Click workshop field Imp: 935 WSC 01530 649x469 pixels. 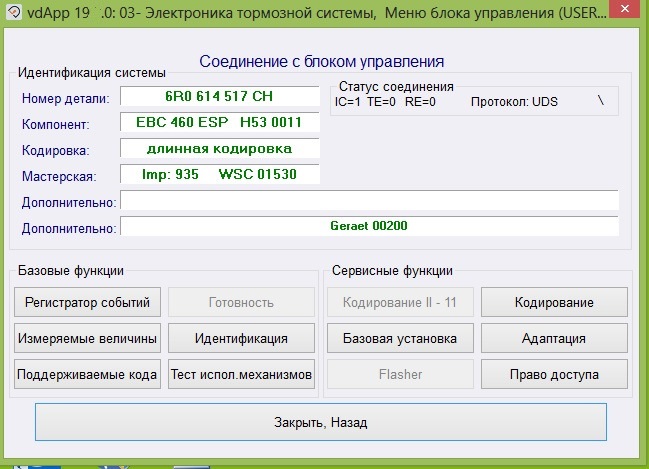(x=220, y=174)
